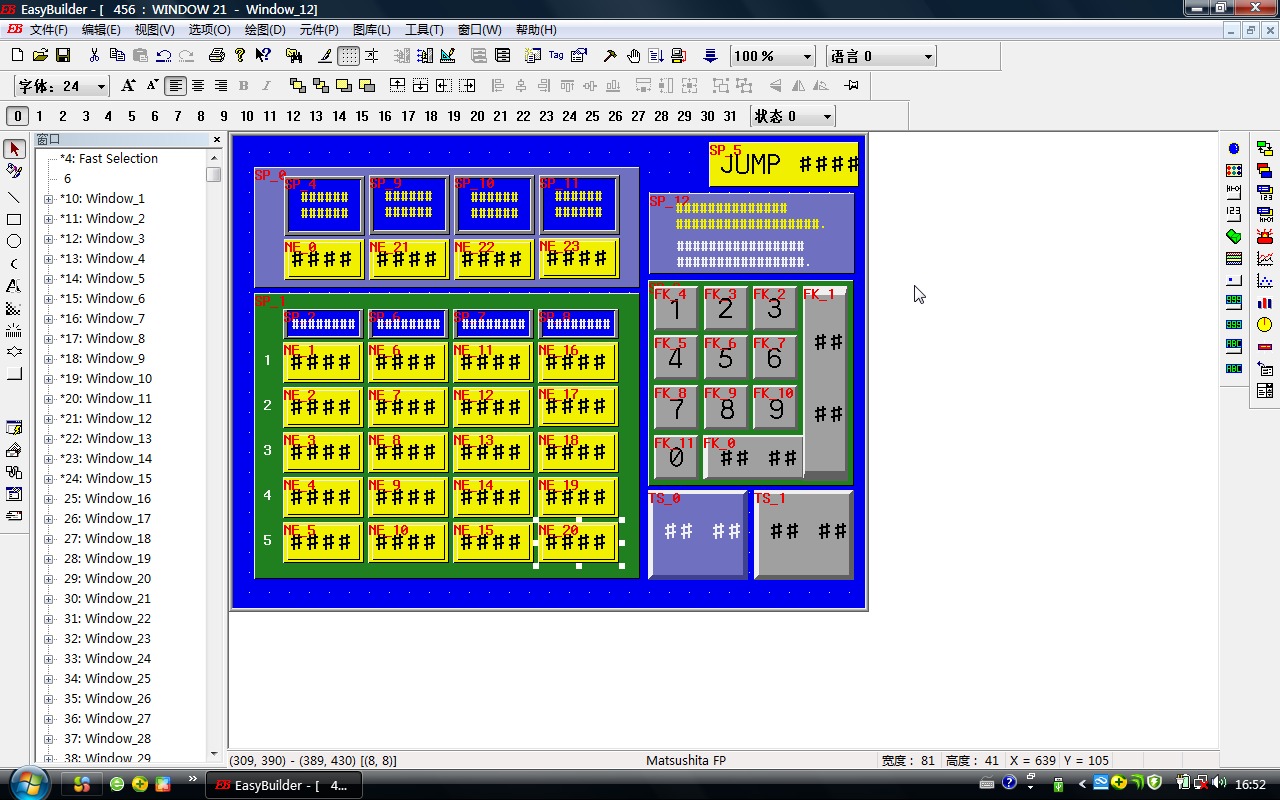The width and height of the screenshot is (1280, 800).
Task: Expand the *10: Window_1 tree node
Action: click(48, 199)
